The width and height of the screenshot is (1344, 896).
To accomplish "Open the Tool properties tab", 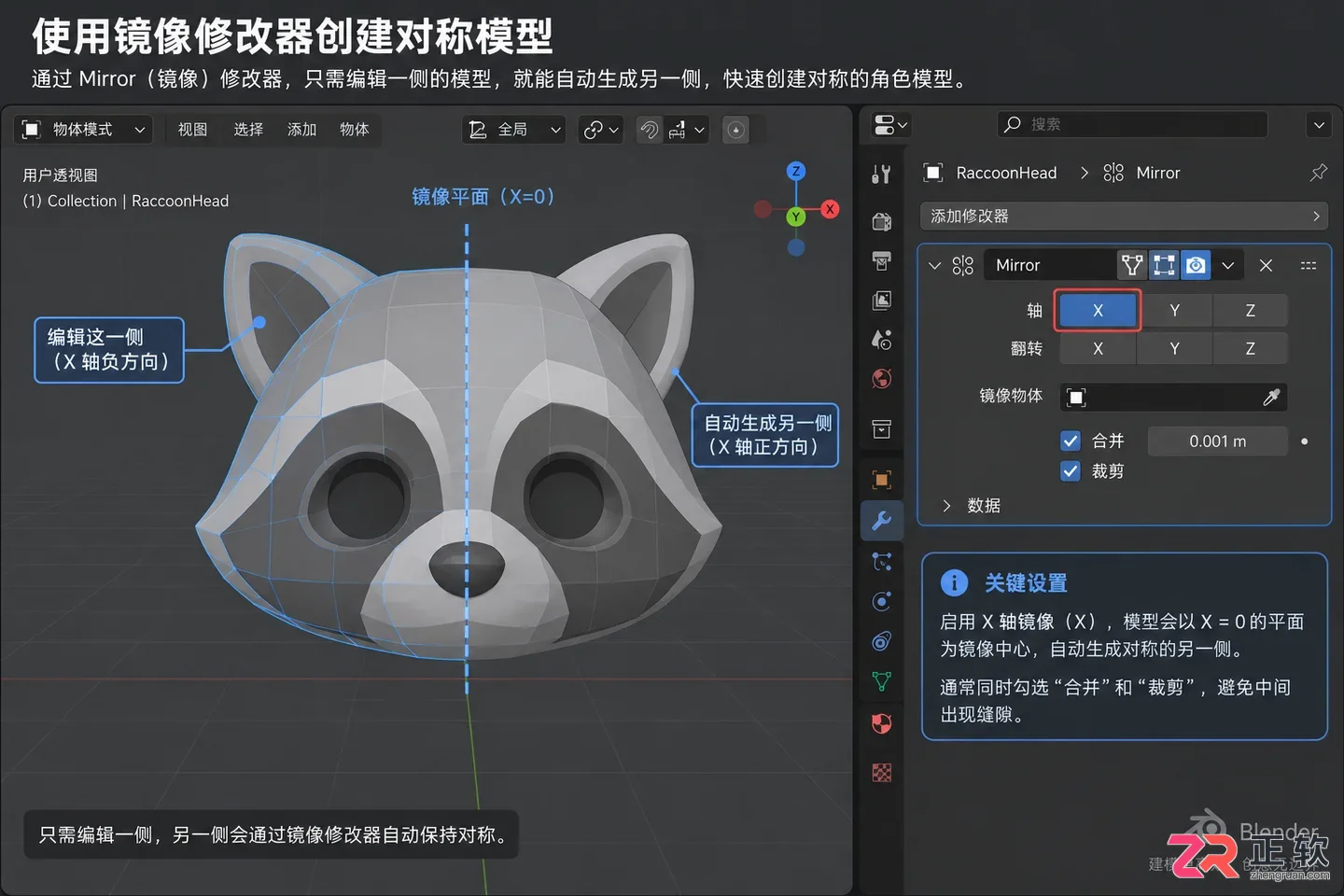I will coord(881,175).
